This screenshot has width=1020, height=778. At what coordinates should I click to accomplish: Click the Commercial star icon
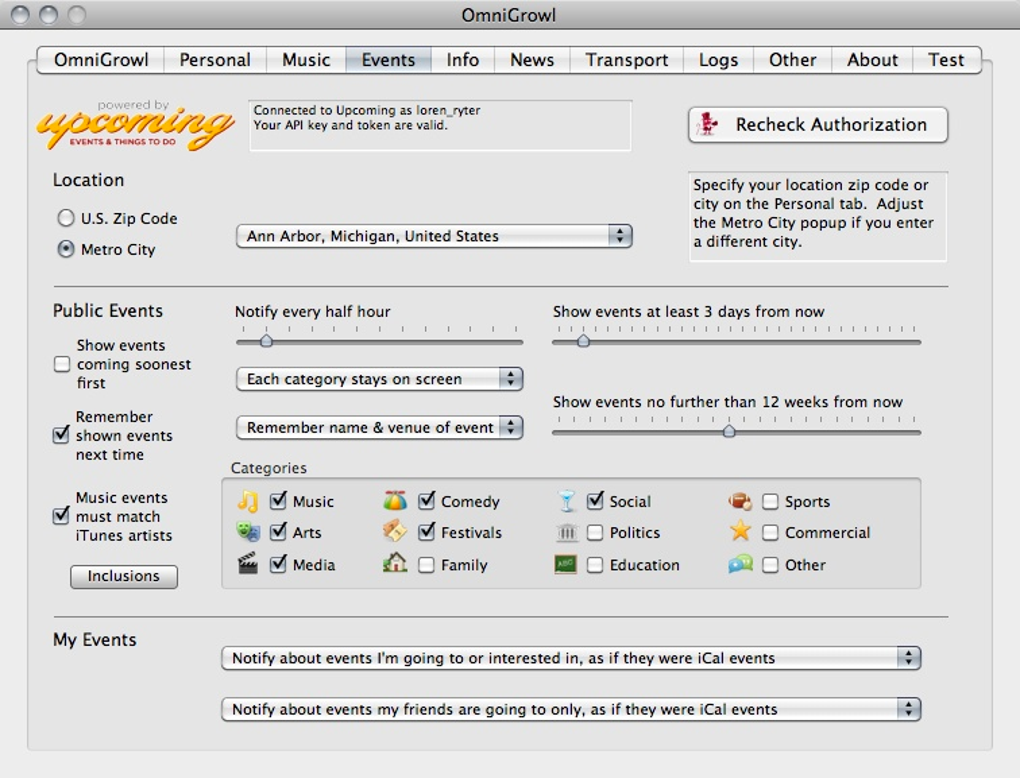[740, 531]
